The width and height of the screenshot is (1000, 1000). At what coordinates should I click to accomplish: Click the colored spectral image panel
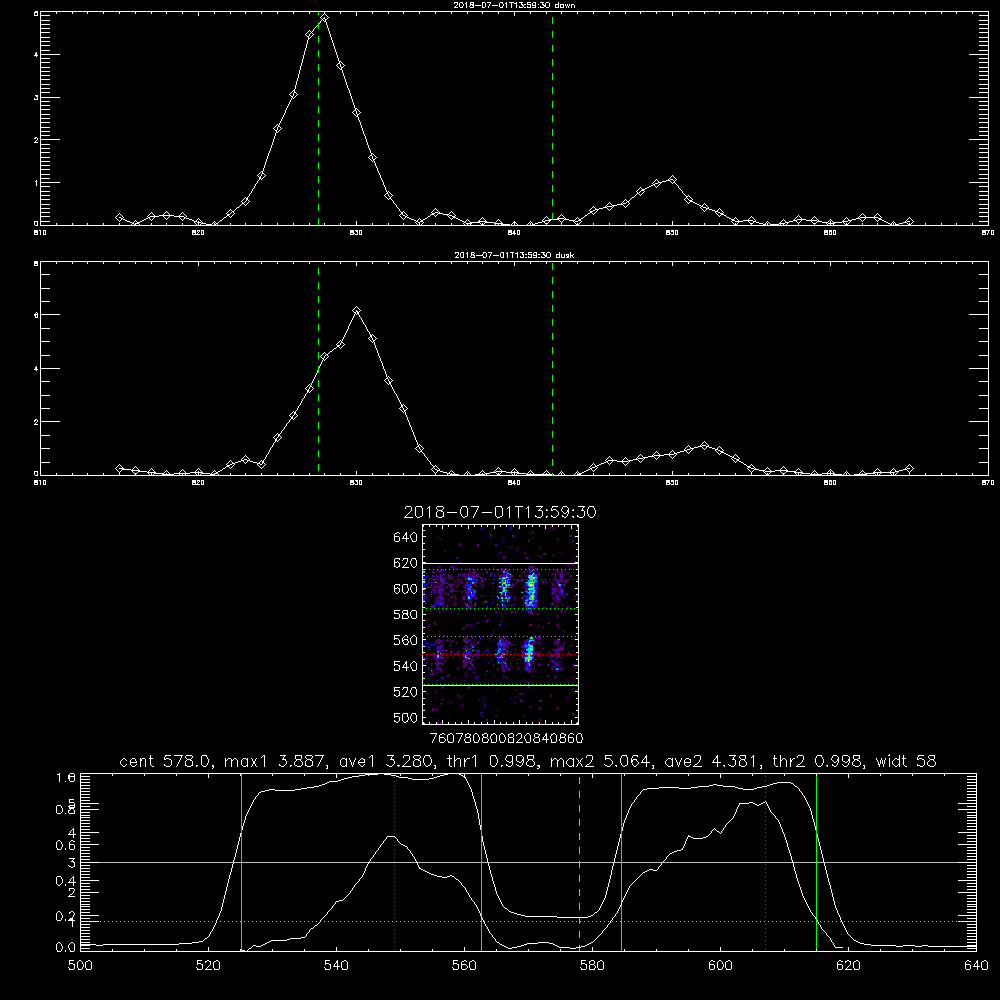click(500, 624)
